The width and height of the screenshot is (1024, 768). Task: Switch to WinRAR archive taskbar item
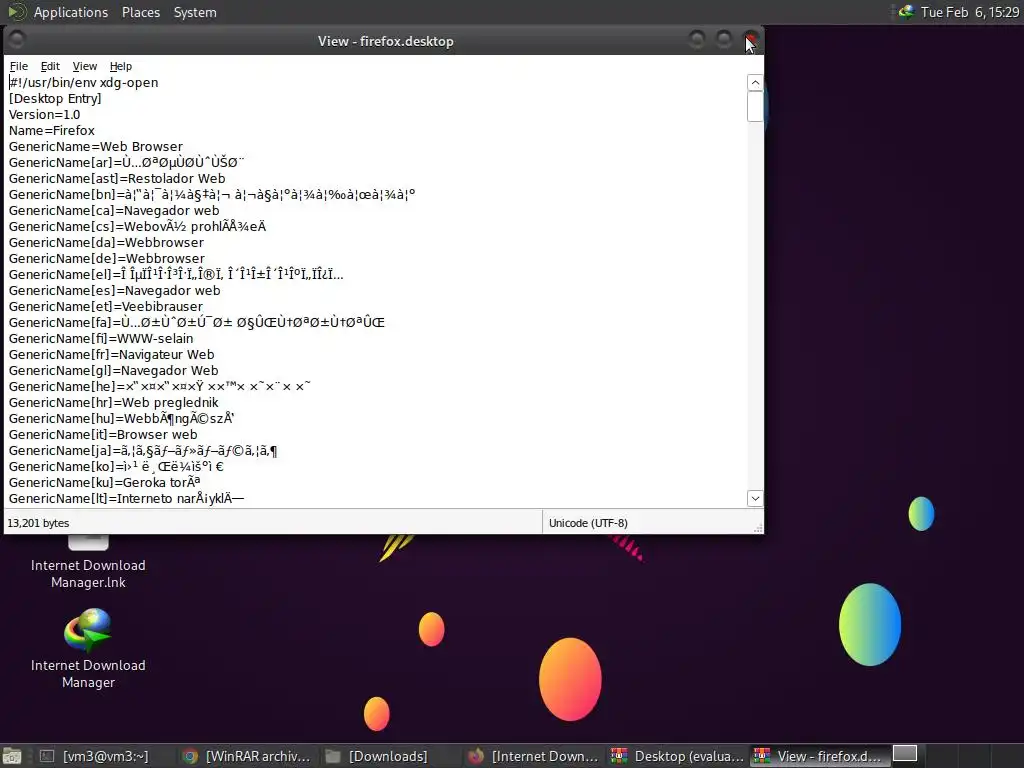pos(246,756)
